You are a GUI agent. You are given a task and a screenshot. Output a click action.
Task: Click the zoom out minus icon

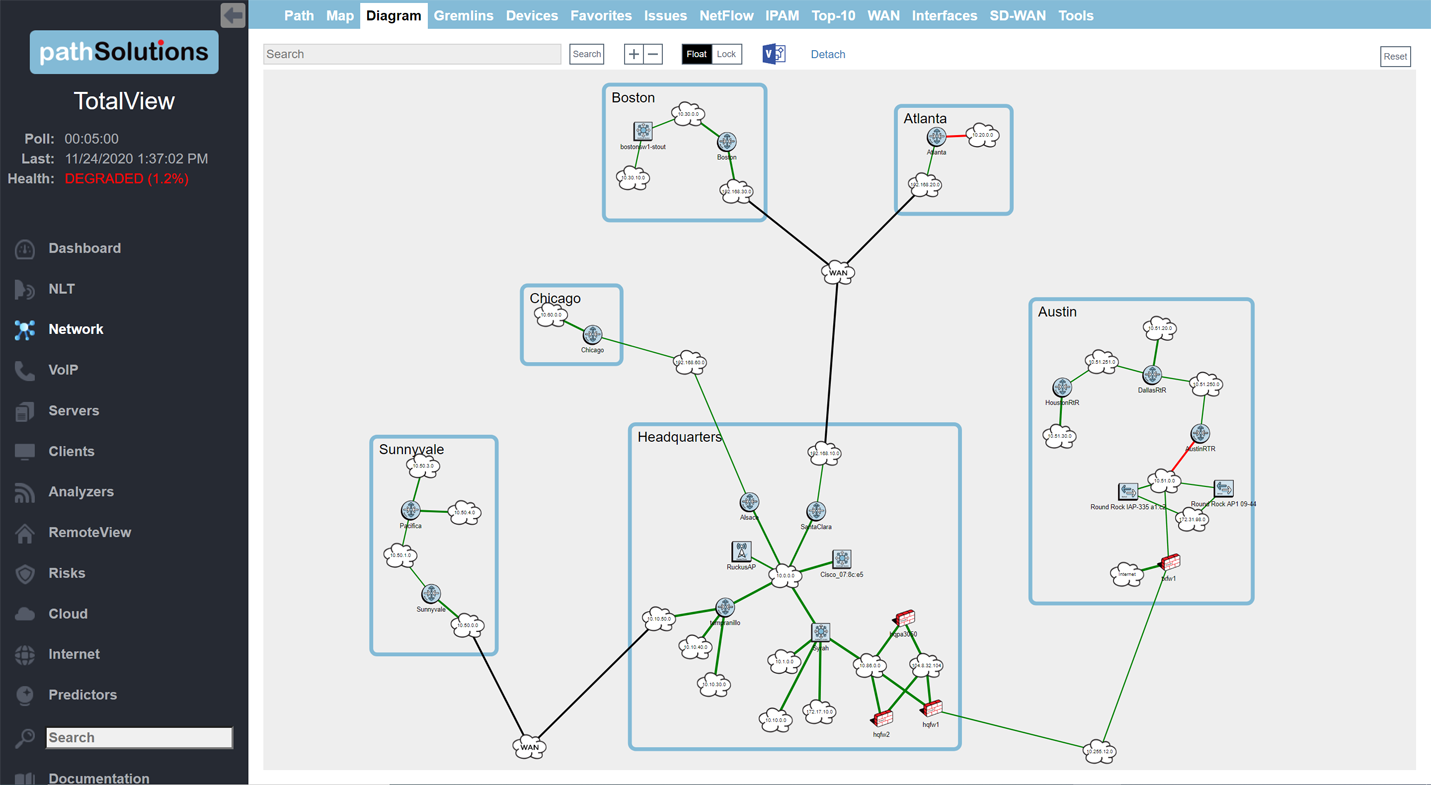[x=653, y=54]
